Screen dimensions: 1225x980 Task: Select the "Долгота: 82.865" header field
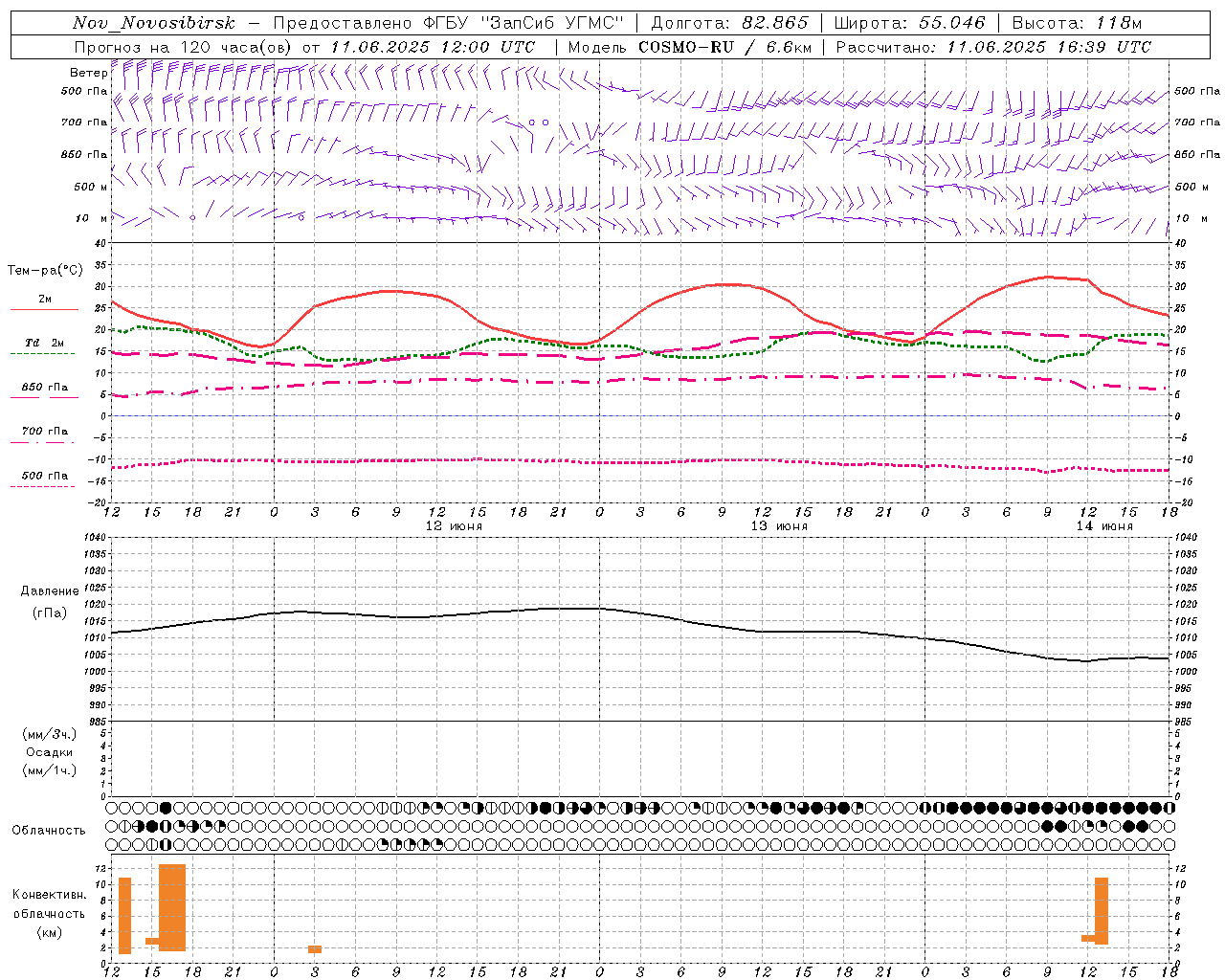729,23
